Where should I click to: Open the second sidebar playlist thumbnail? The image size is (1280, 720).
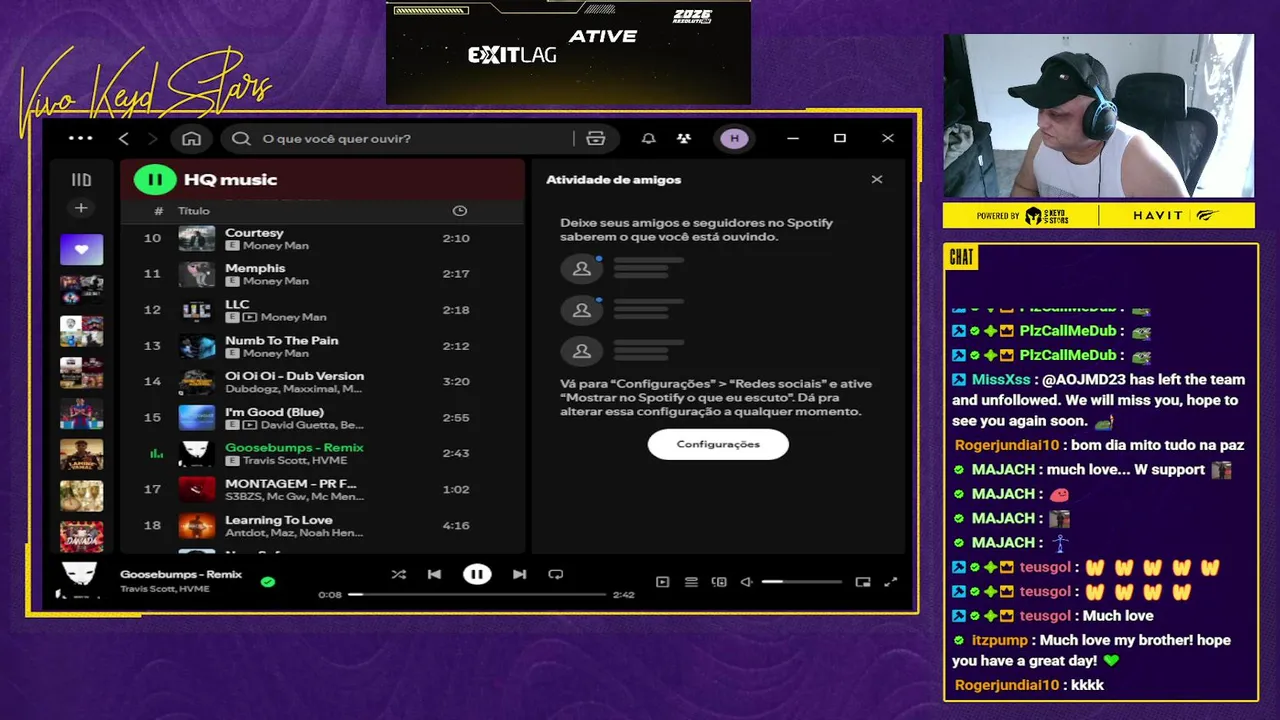pos(81,290)
